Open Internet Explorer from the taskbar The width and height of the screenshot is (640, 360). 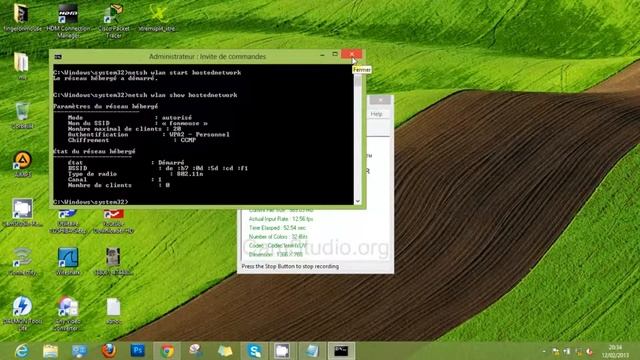(x=22, y=351)
